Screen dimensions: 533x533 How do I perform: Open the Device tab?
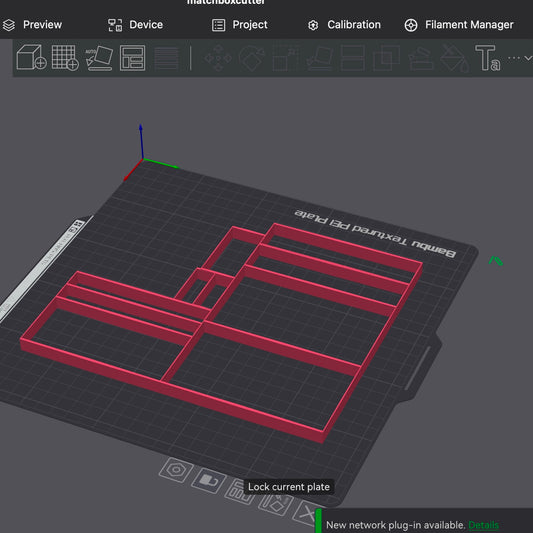click(135, 25)
